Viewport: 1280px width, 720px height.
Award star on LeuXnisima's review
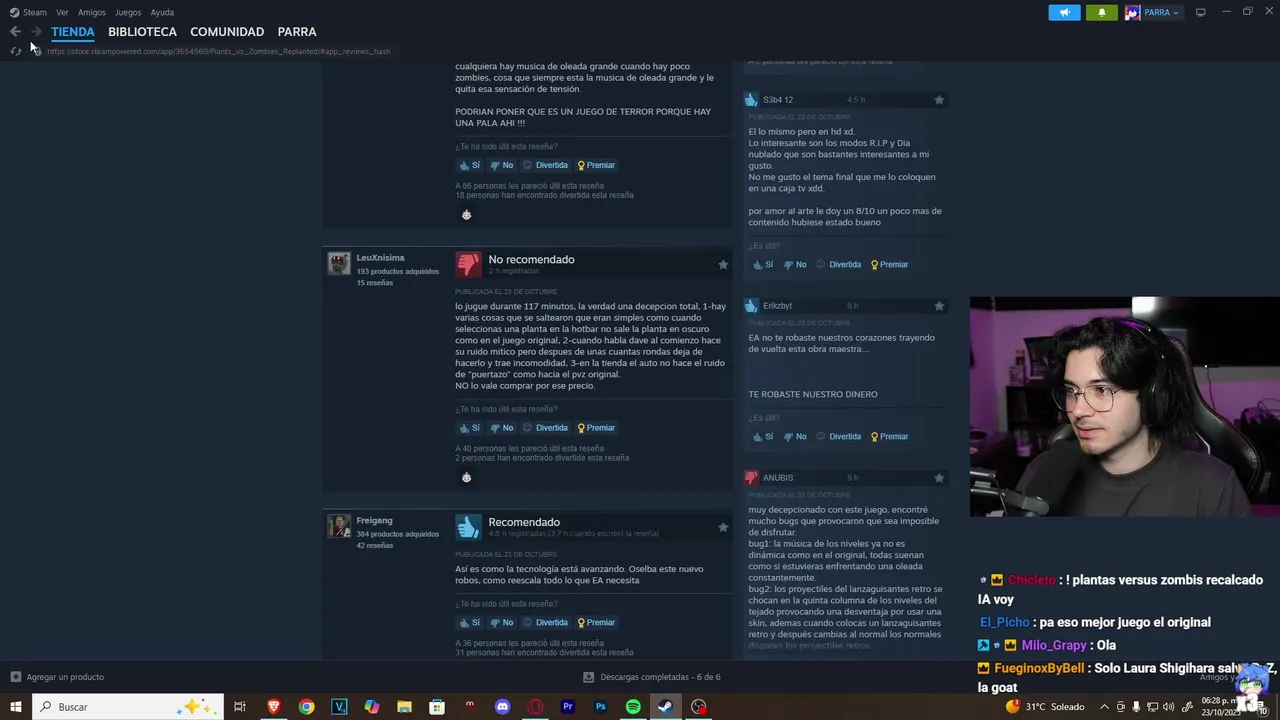723,265
